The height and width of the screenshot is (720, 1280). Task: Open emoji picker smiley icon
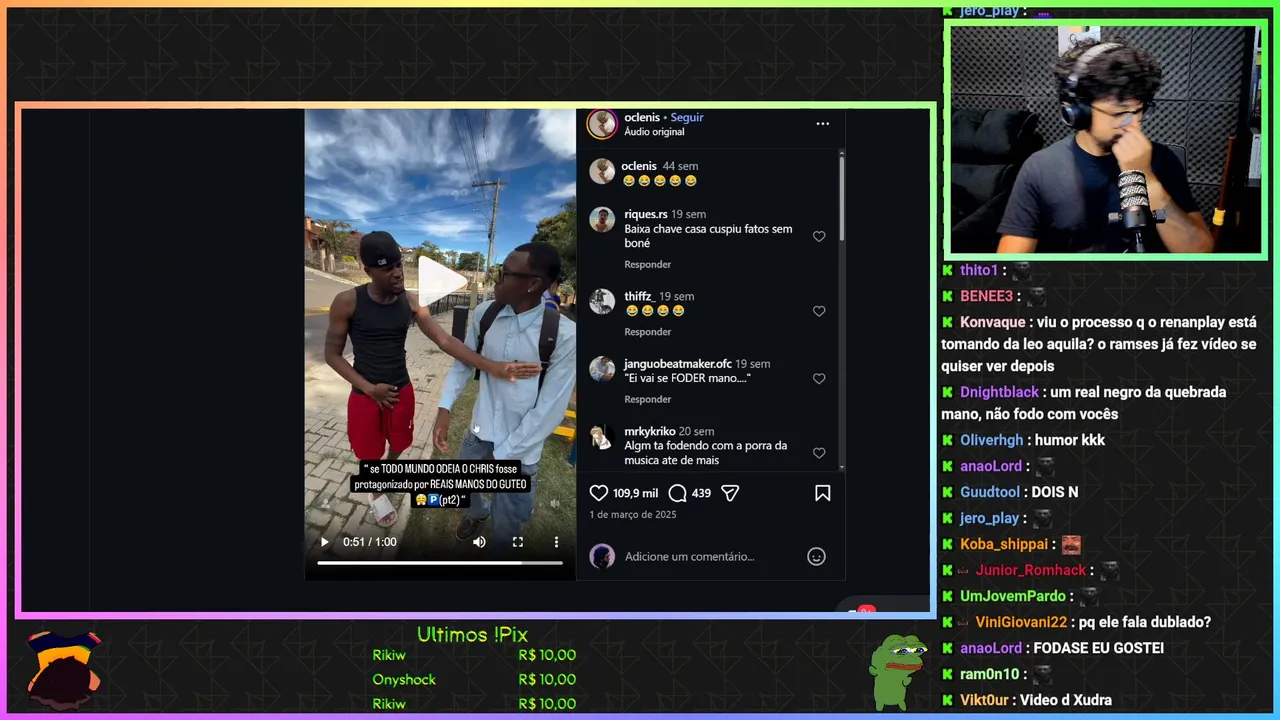[817, 557]
